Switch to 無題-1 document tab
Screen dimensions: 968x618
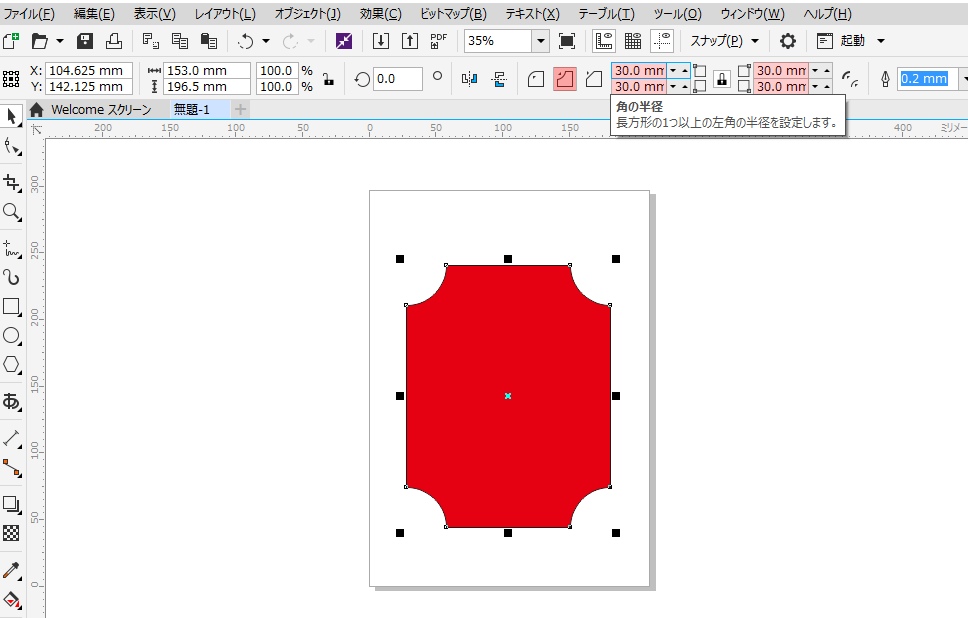coord(191,109)
